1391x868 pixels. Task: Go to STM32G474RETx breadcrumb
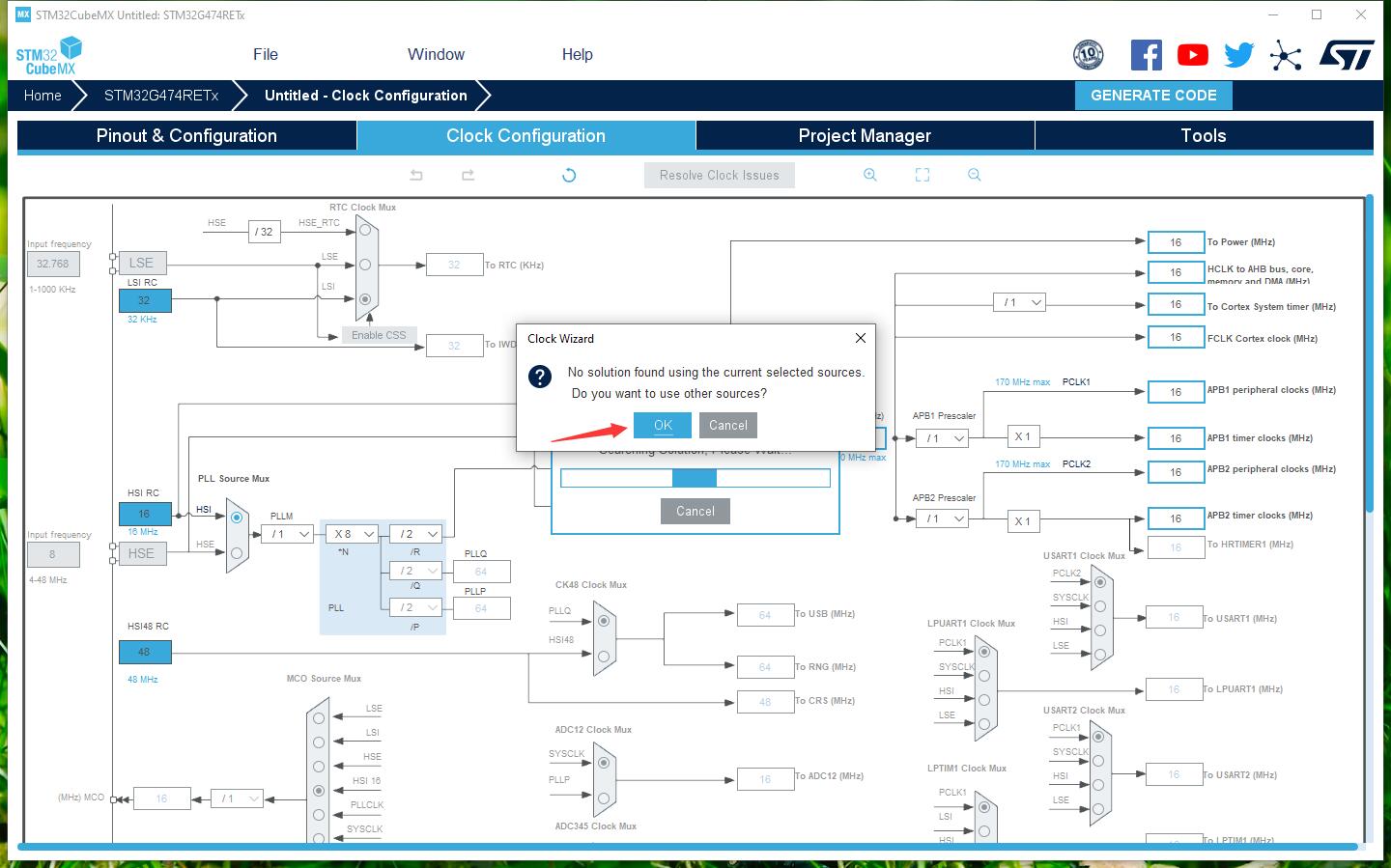click(x=161, y=96)
